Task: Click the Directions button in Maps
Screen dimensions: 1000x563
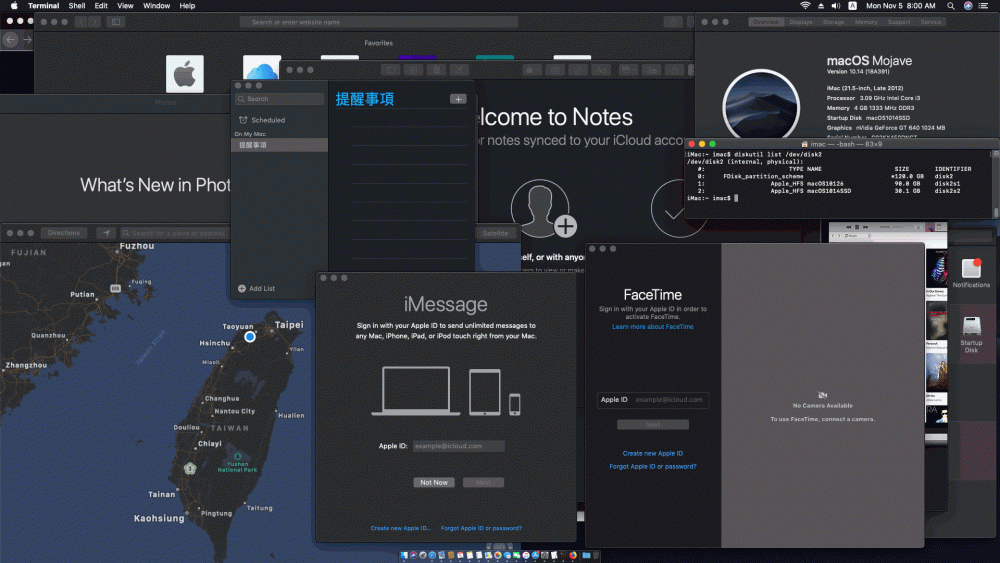Action: [x=64, y=233]
